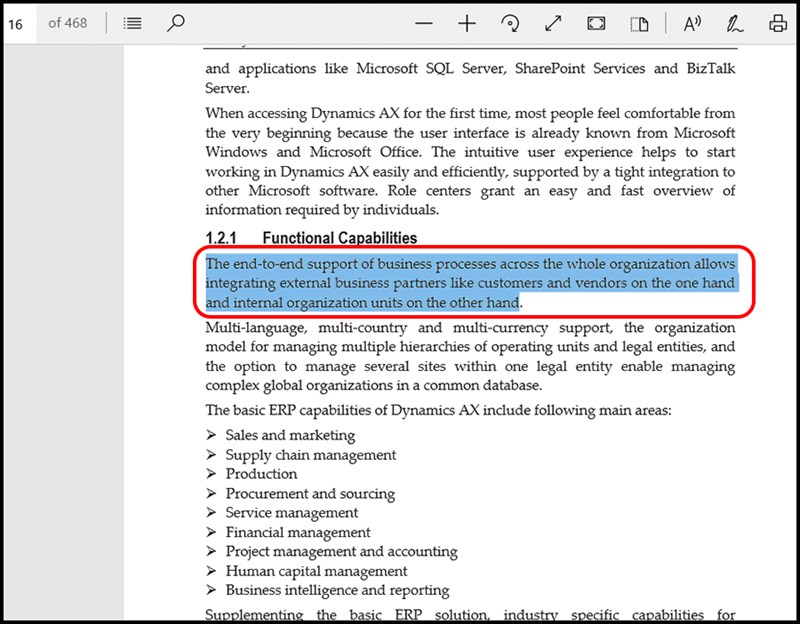
Task: Click the 'Sales and marketing' bullet
Action: [x=290, y=435]
